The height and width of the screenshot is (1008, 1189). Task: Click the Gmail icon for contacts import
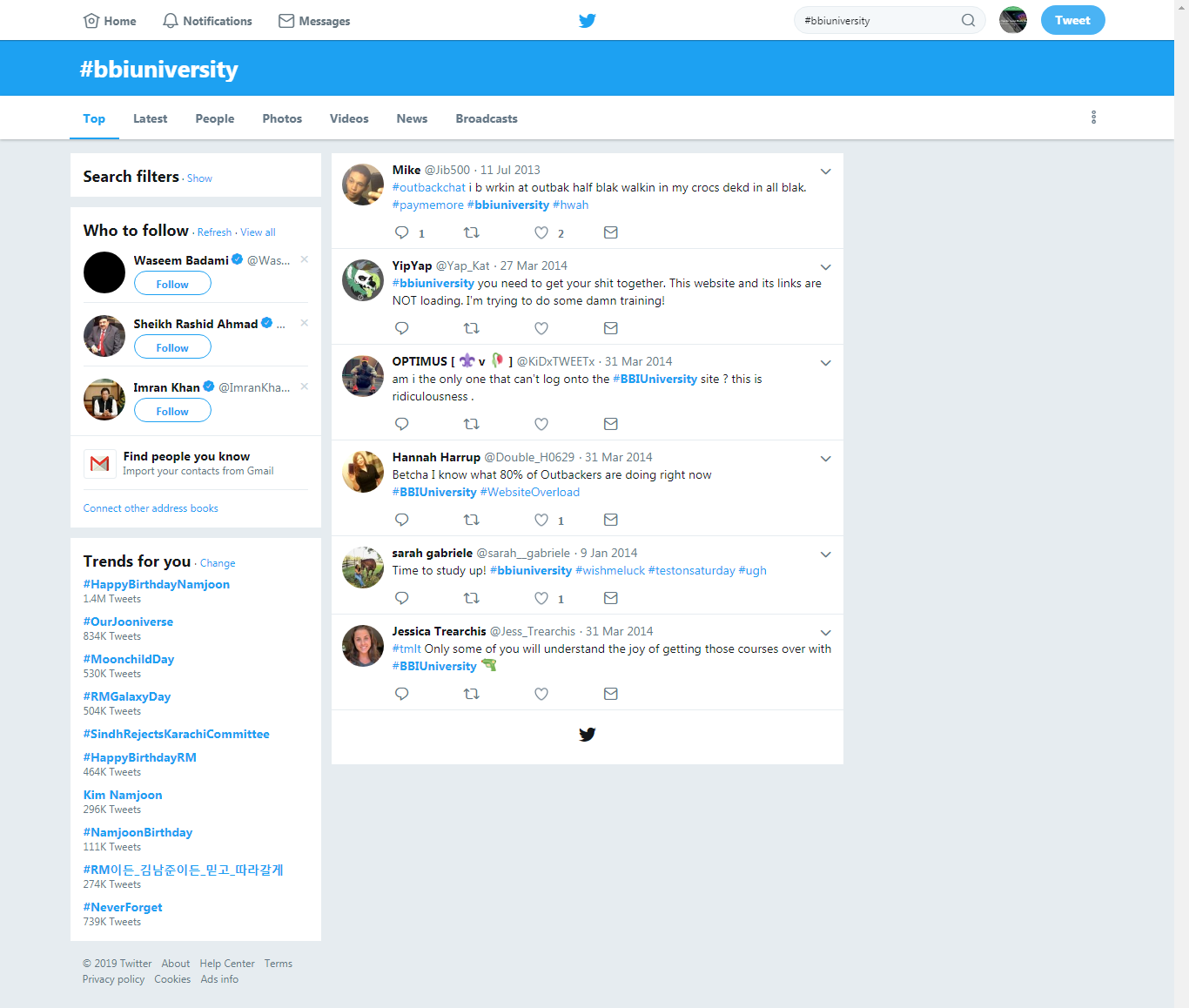(x=100, y=463)
